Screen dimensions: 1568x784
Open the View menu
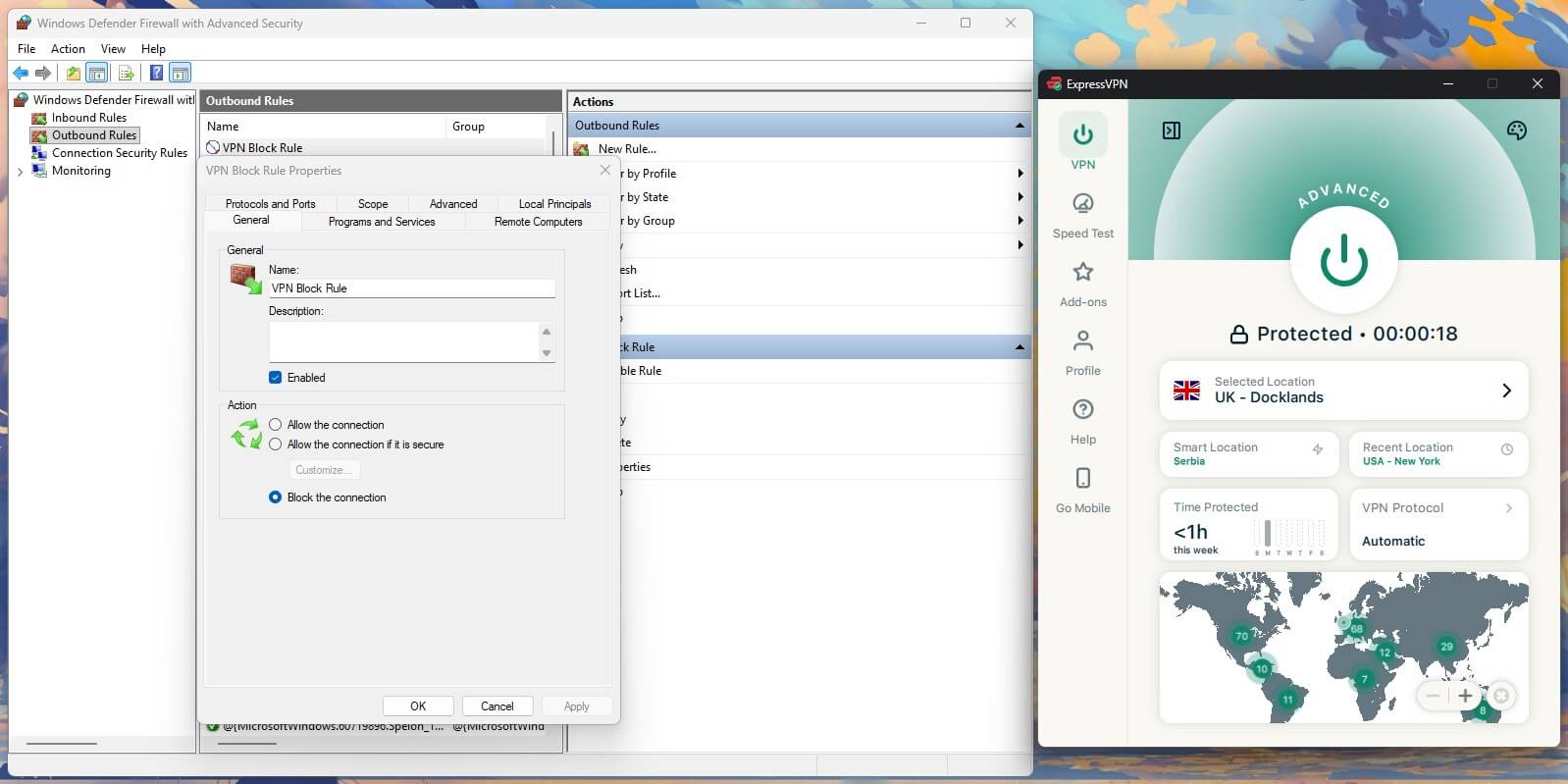(x=113, y=49)
